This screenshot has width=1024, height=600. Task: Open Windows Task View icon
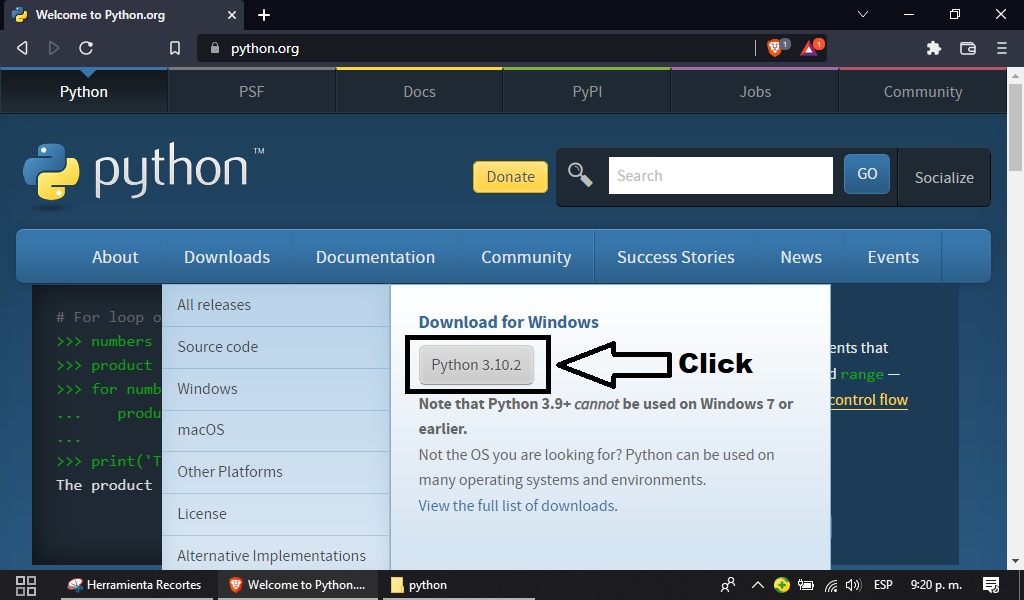click(25, 585)
